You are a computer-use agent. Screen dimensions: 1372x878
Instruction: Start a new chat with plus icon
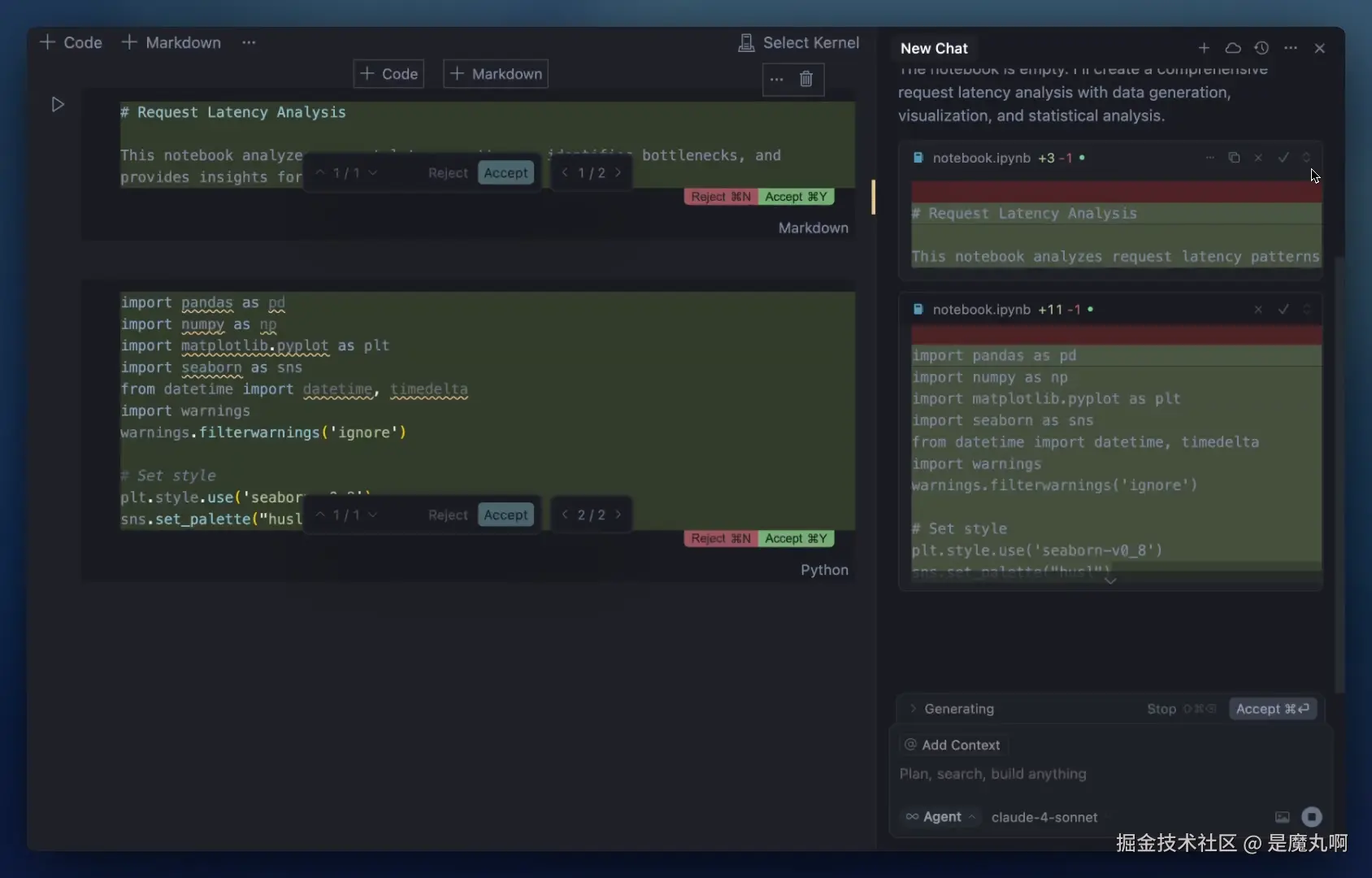1204,48
